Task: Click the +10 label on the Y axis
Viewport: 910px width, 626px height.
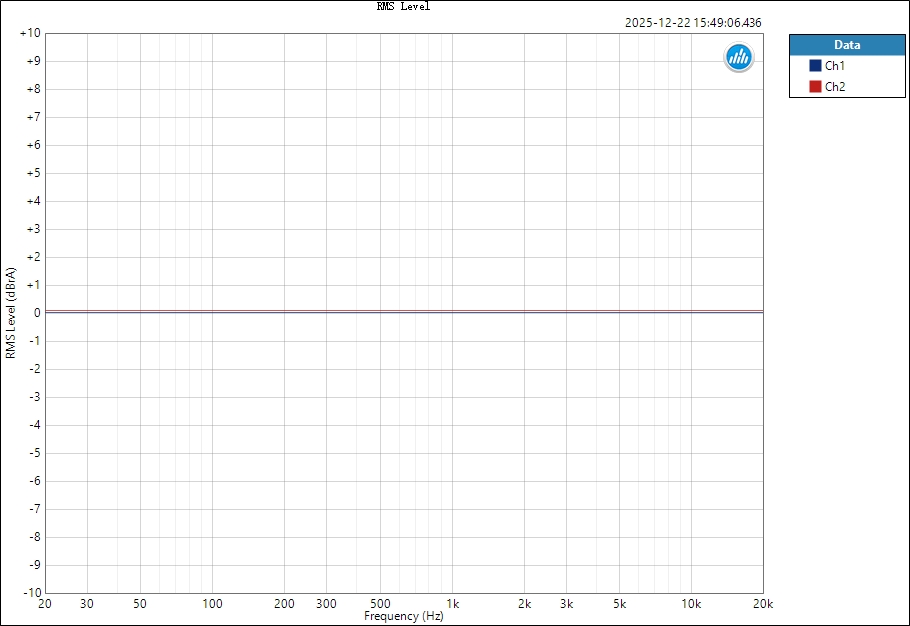Action: pos(30,33)
